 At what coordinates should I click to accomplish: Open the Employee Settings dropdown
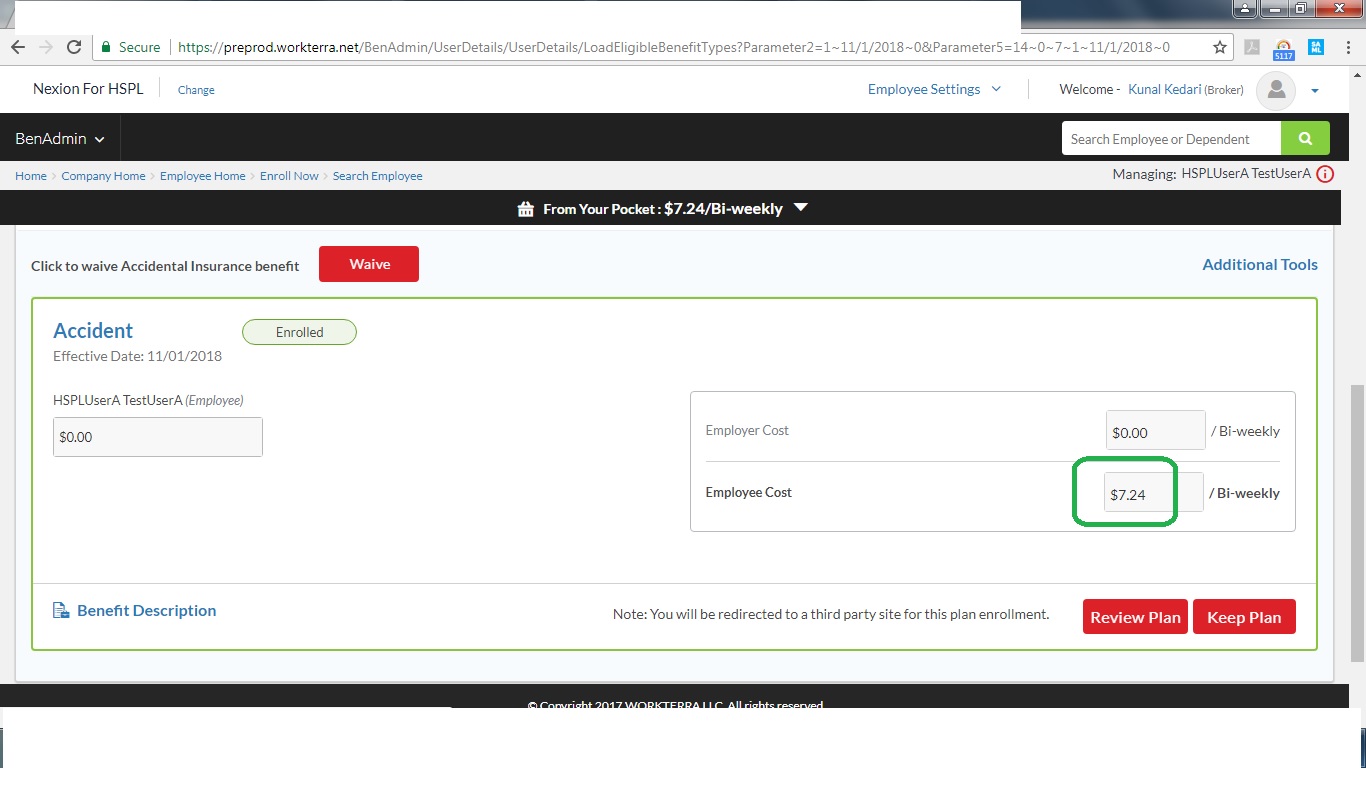tap(934, 89)
